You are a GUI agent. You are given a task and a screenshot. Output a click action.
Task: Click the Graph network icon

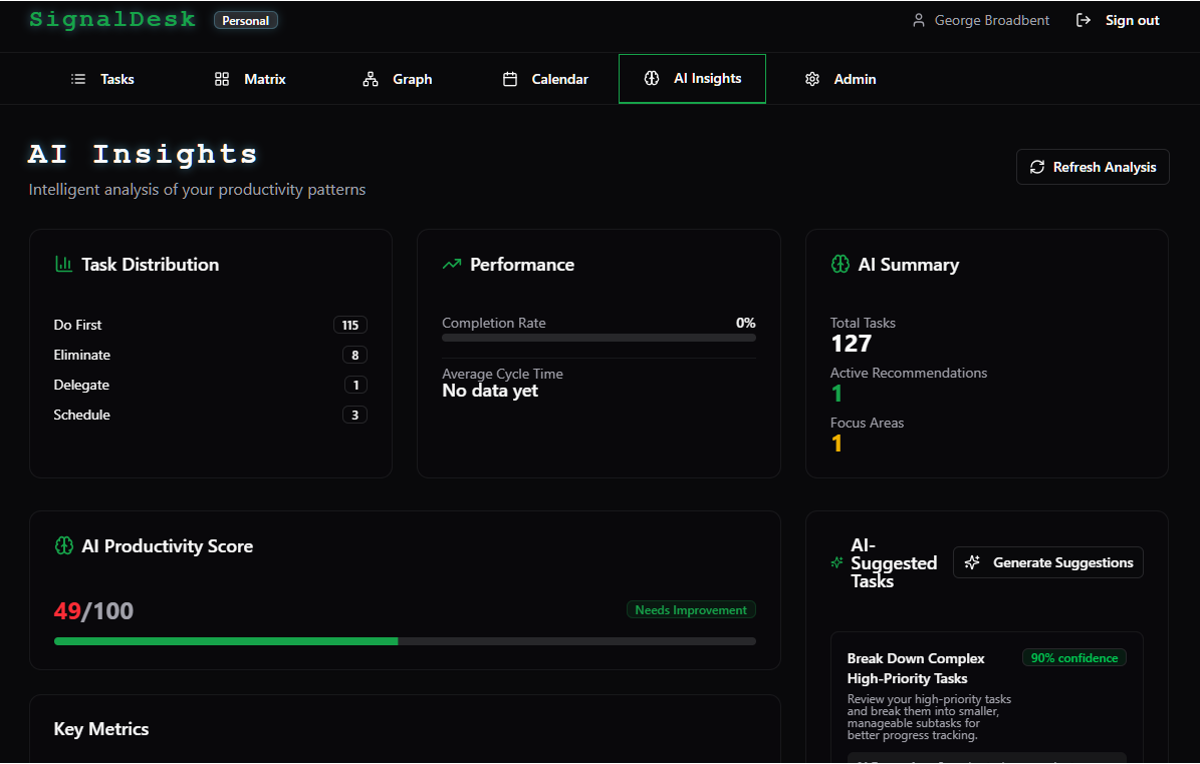(x=370, y=79)
